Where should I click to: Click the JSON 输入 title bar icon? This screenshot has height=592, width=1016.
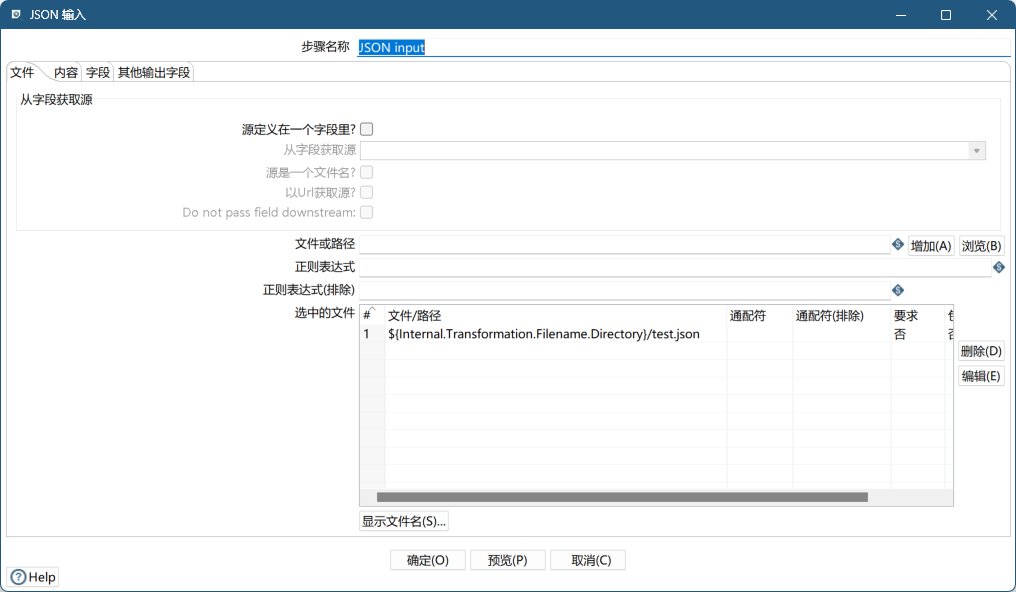(x=14, y=15)
